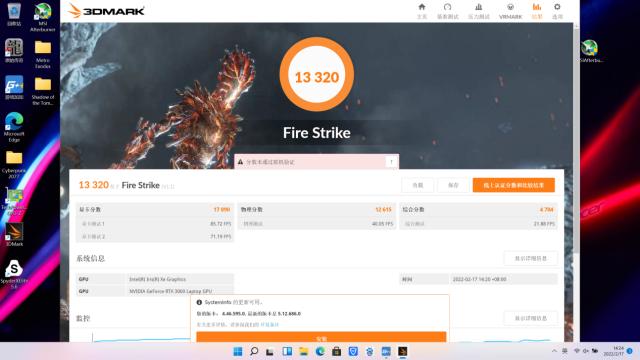This screenshot has width=640, height=360.
Task: Open Widgets from the taskbar
Action: click(287, 351)
